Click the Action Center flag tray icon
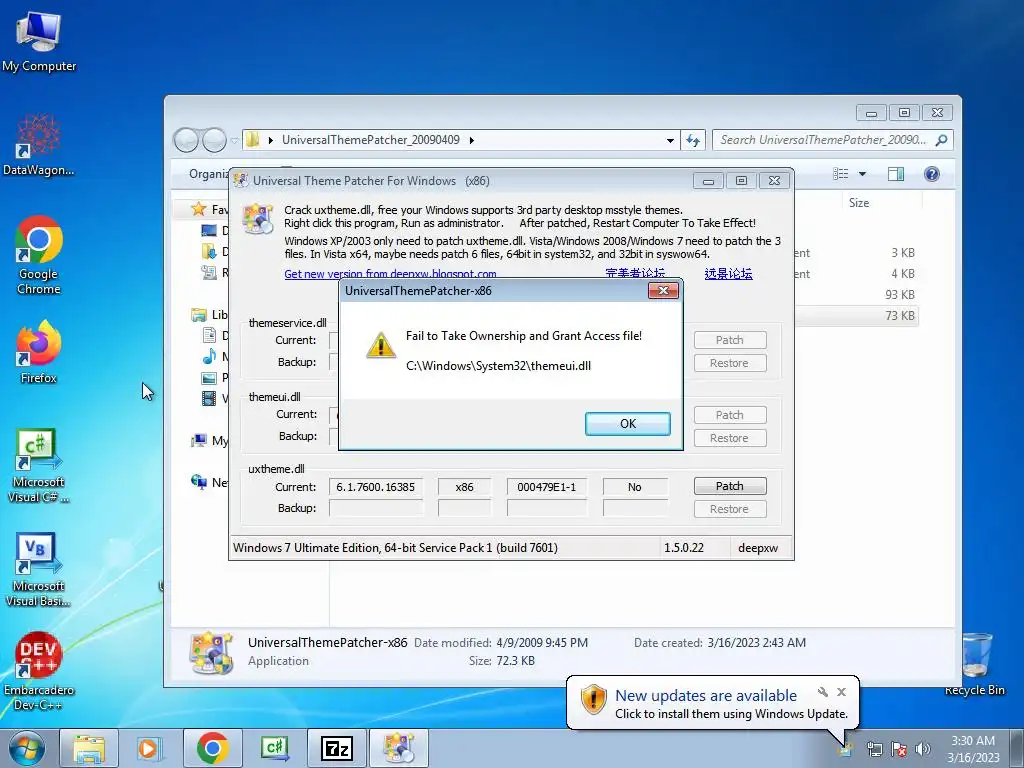The image size is (1024, 768). click(899, 749)
